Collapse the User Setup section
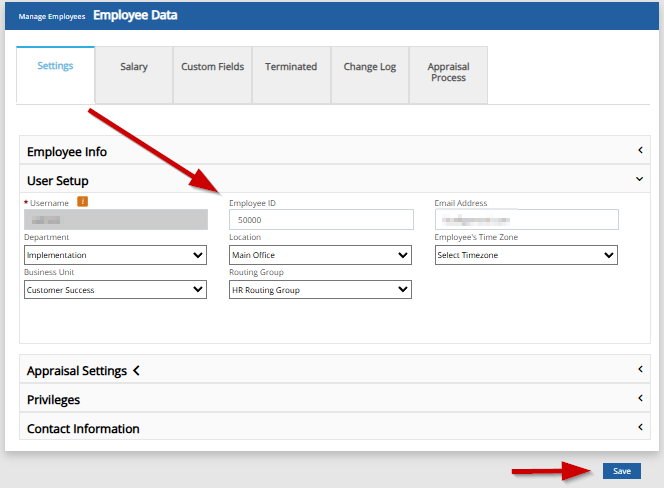The image size is (664, 488). tap(639, 180)
